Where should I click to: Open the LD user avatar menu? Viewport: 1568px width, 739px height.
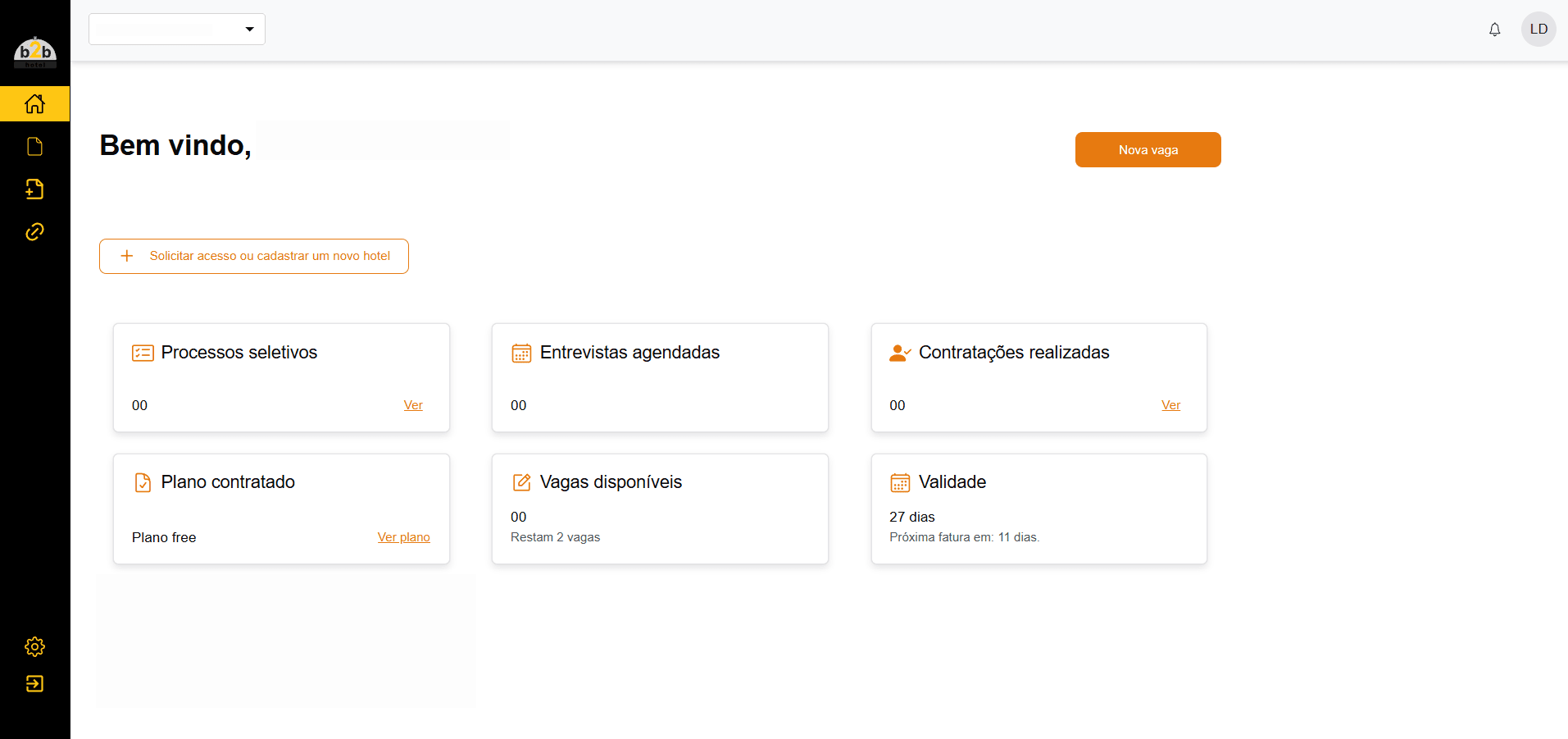[x=1538, y=30]
